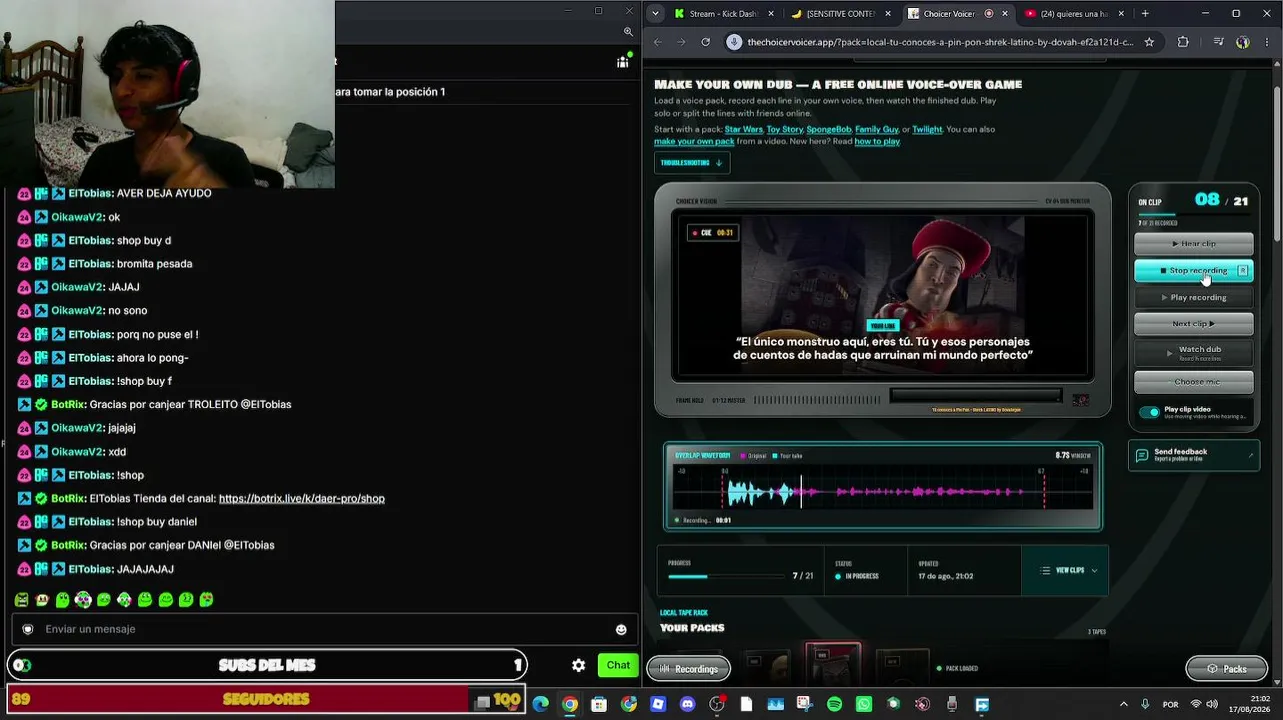1283x720 pixels.
Task: Toggle the Play clip video switch
Action: point(1149,412)
